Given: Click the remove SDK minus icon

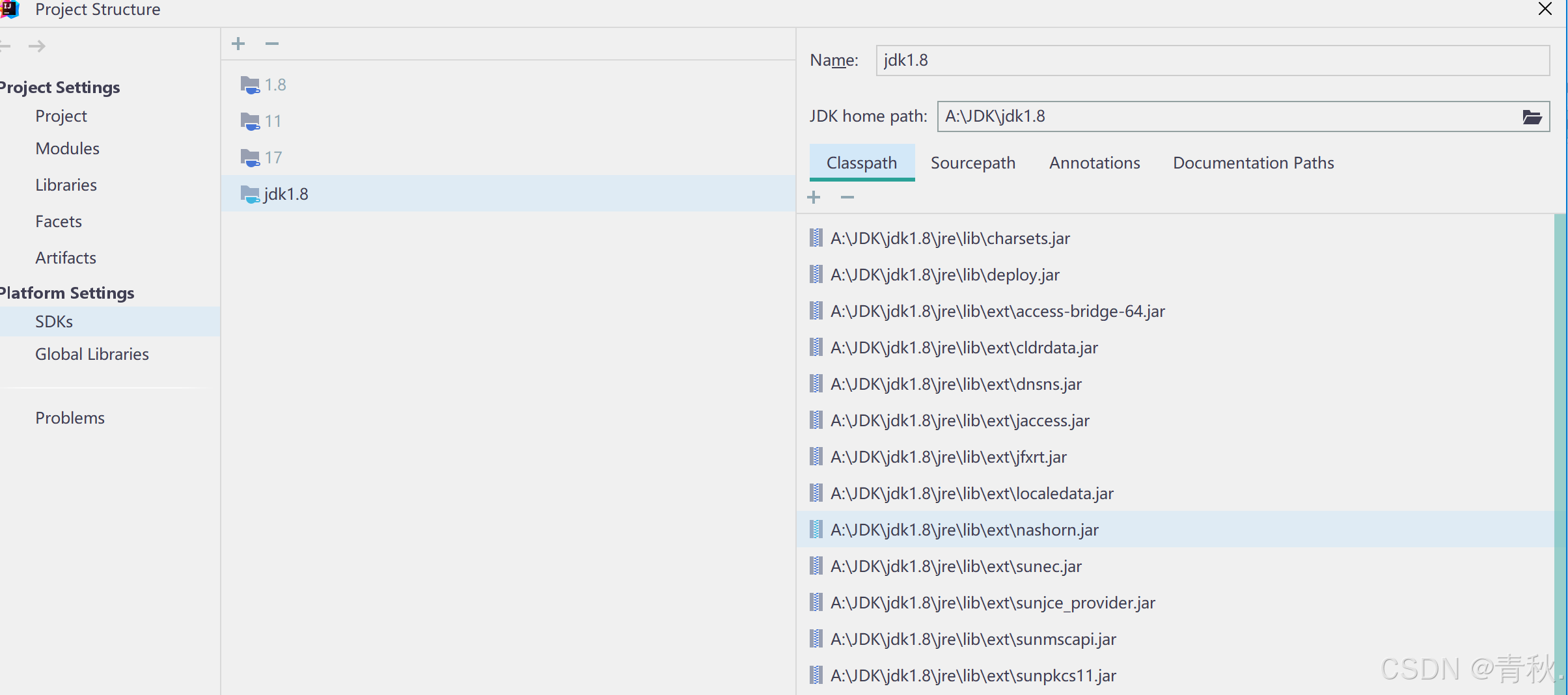Looking at the screenshot, I should click(271, 43).
